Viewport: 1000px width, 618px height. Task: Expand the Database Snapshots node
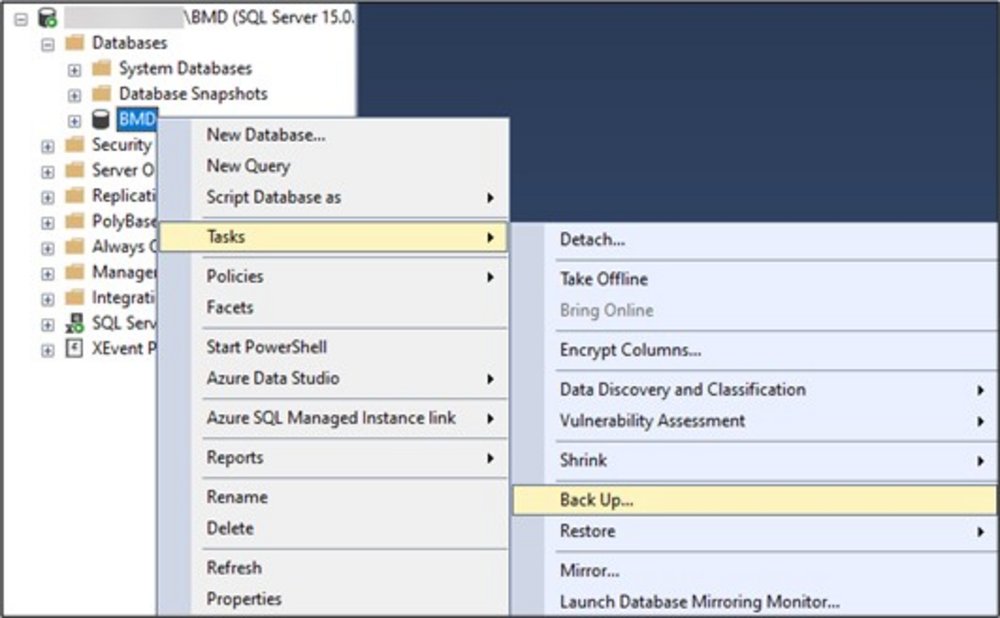(x=74, y=95)
